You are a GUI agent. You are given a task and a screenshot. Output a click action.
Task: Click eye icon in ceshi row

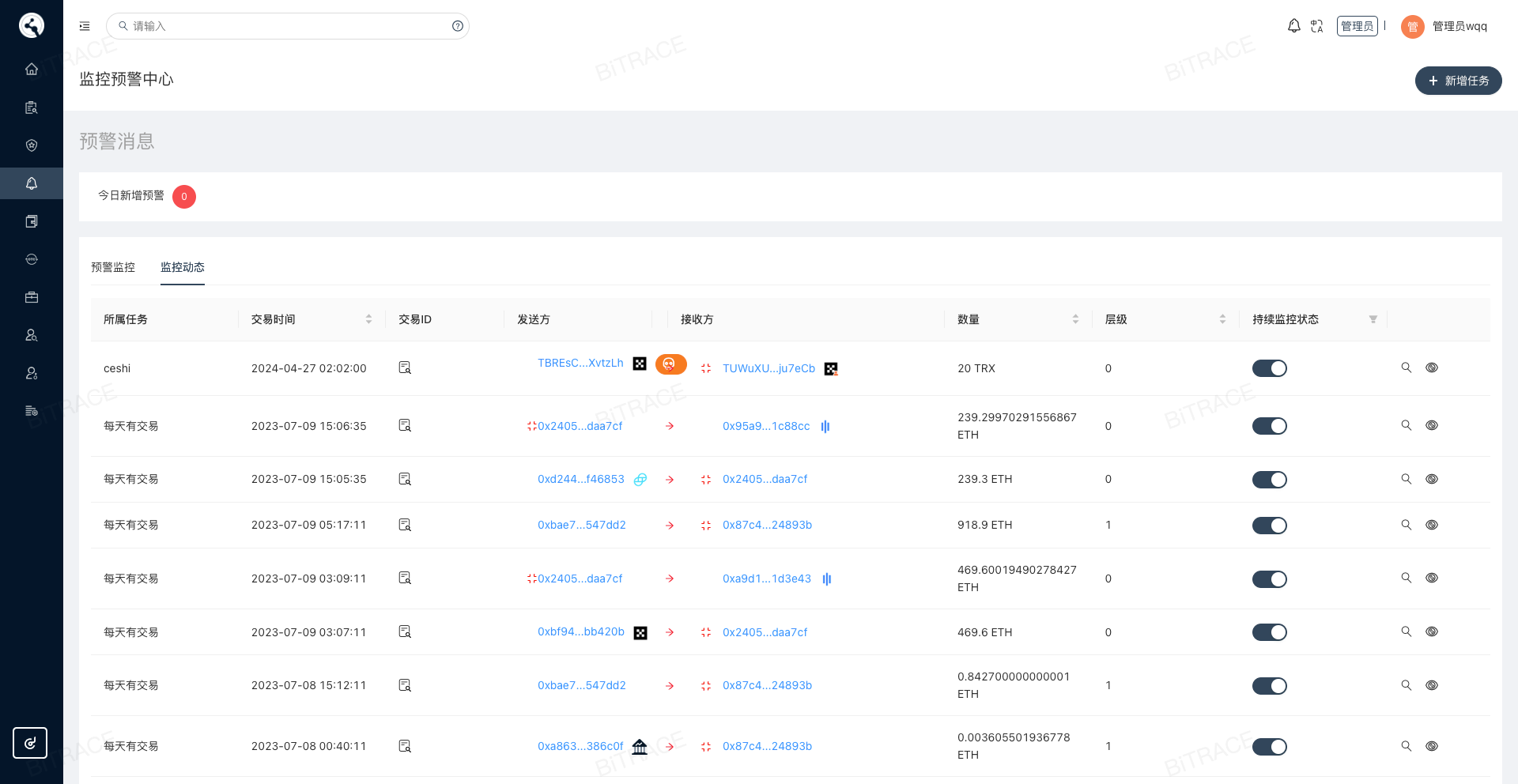point(1432,367)
